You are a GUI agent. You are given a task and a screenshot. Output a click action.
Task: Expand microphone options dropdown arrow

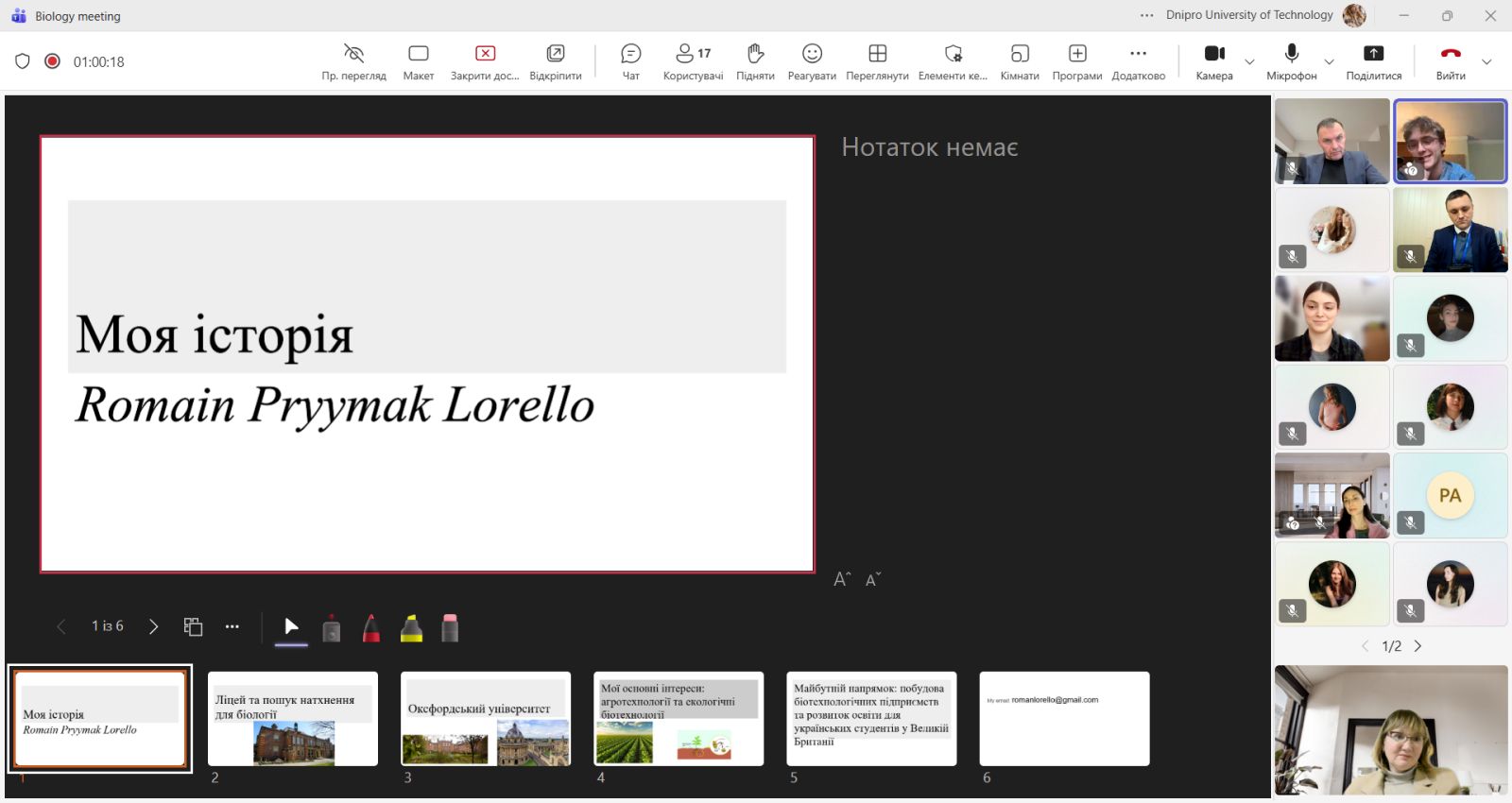tap(1329, 62)
